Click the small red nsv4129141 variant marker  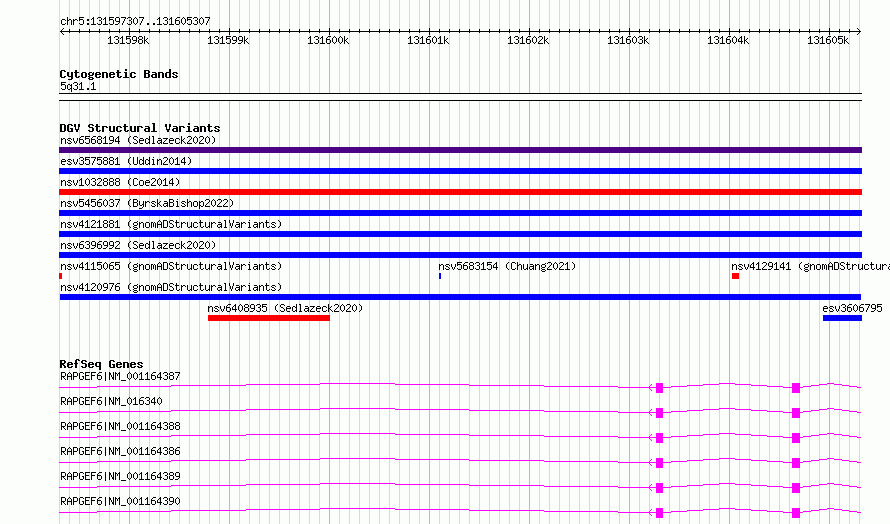[736, 276]
